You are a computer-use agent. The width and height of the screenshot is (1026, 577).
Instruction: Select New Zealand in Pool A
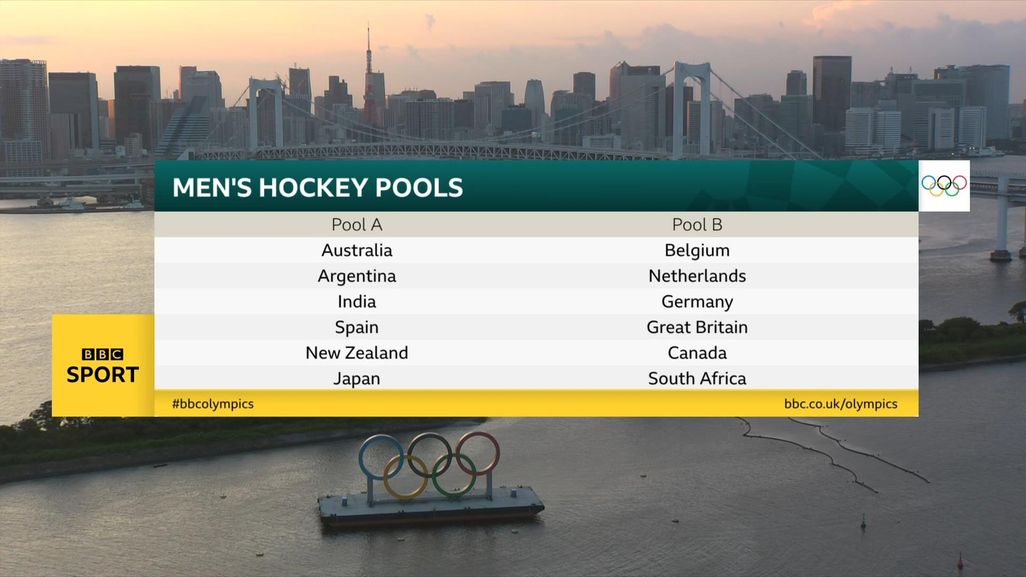pyautogui.click(x=357, y=353)
